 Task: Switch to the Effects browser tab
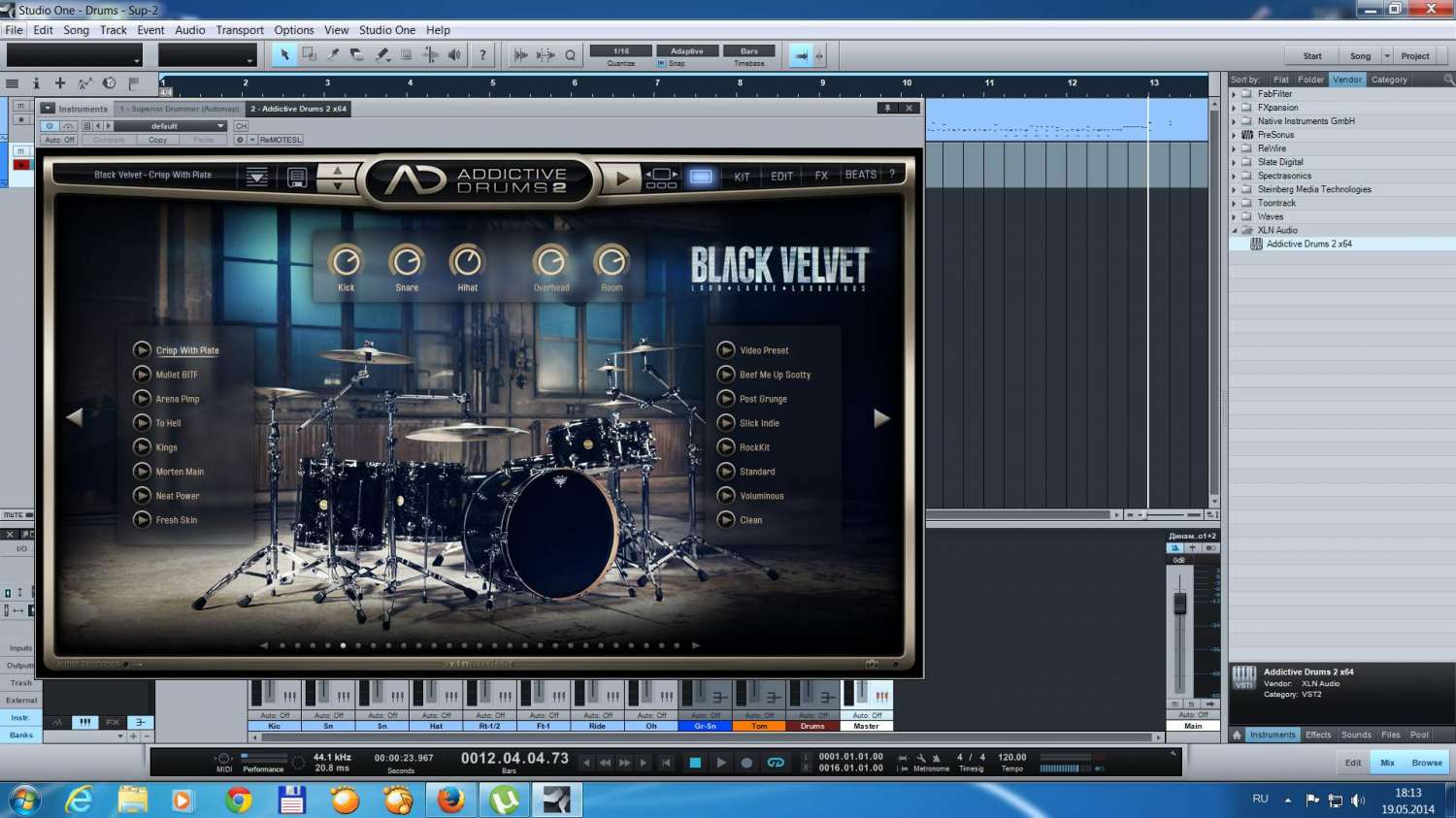point(1317,735)
